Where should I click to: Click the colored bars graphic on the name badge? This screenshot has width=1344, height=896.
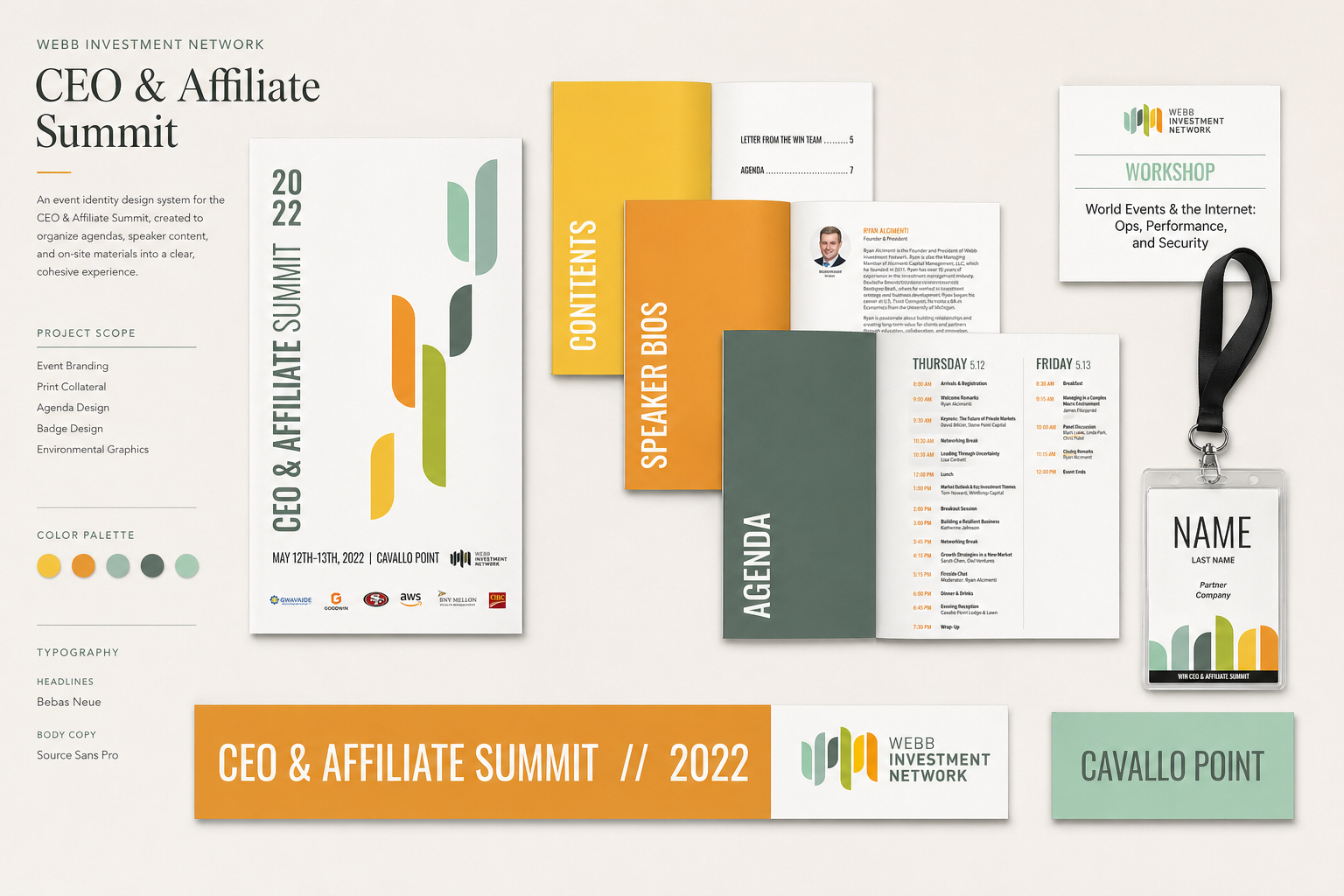coord(1213,643)
